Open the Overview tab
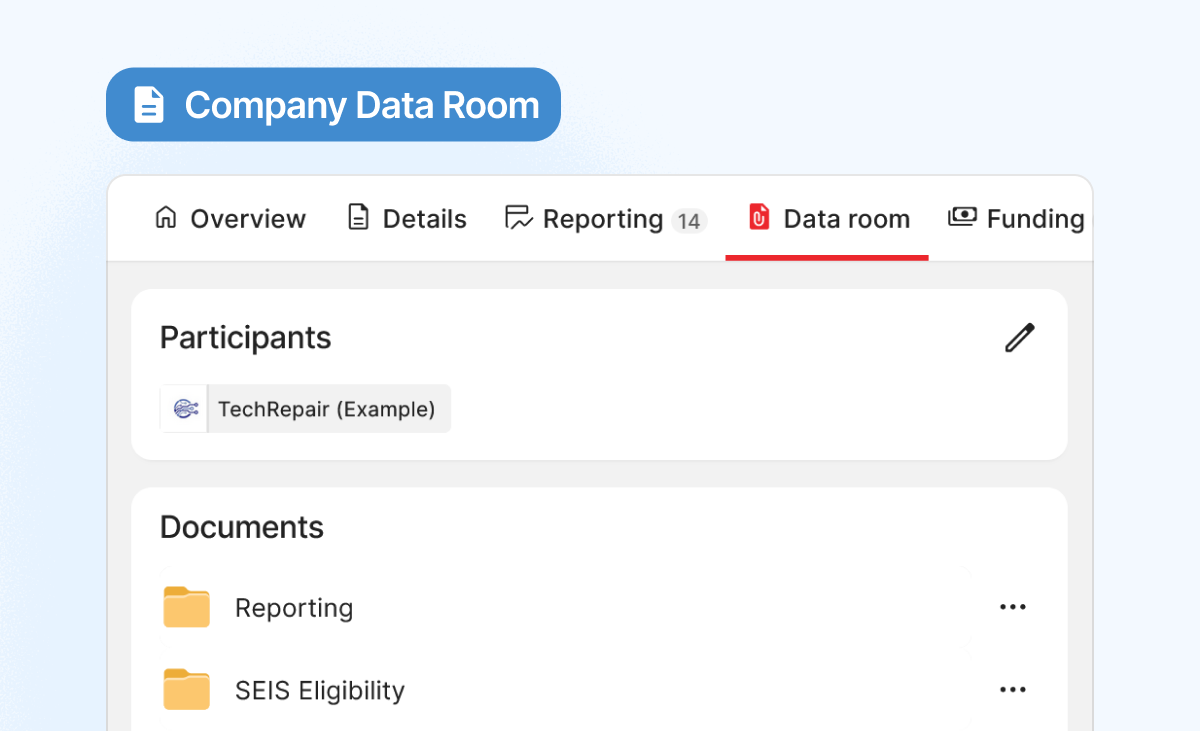The image size is (1200, 731). 230,219
